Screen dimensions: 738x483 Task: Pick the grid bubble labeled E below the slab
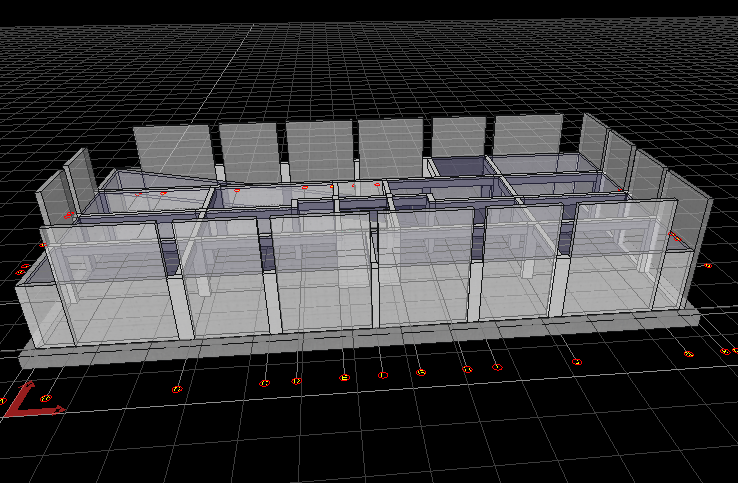click(345, 377)
